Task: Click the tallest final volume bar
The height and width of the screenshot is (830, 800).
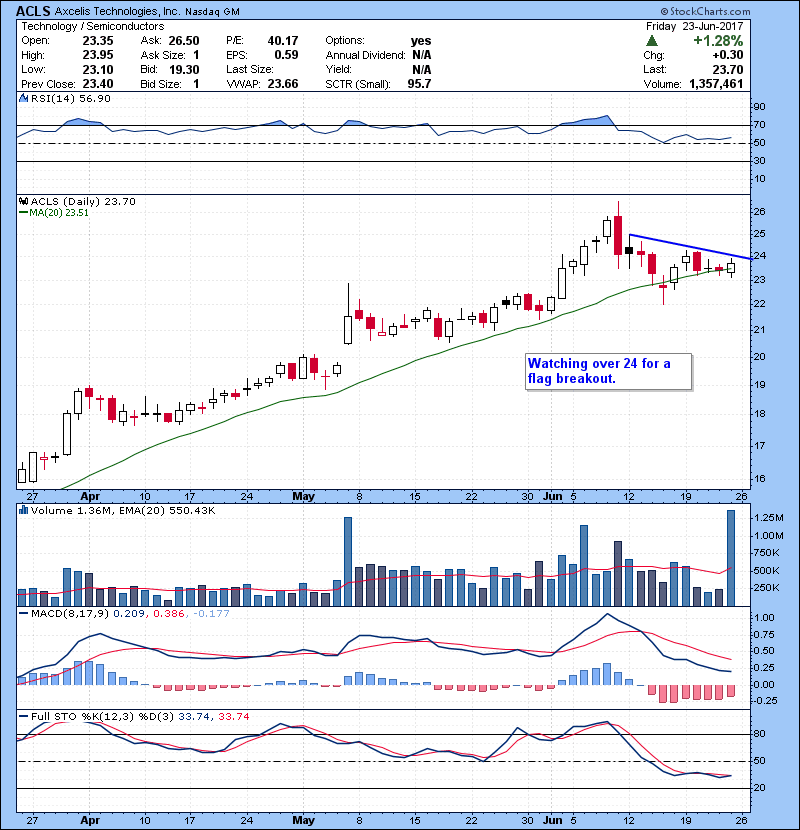Action: click(x=731, y=558)
